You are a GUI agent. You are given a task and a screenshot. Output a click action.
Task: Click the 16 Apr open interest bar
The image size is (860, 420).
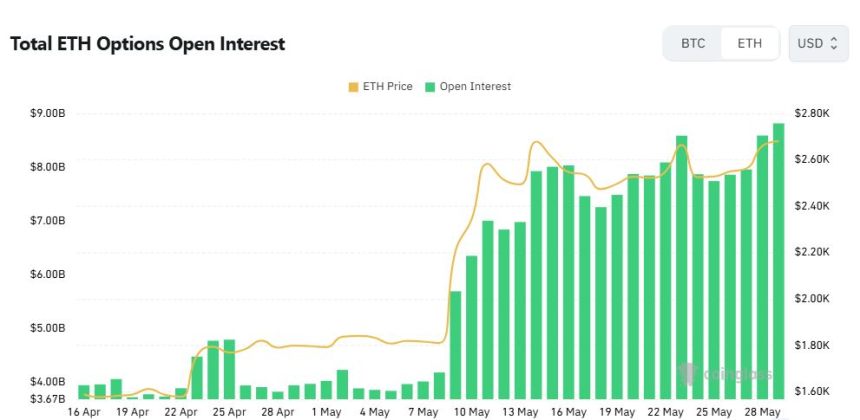click(x=84, y=392)
